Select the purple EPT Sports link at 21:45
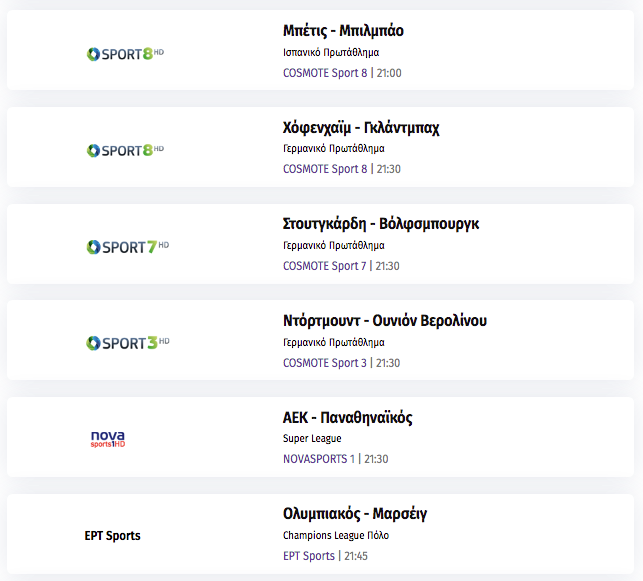Screen dimensions: 643x581 (x=309, y=556)
